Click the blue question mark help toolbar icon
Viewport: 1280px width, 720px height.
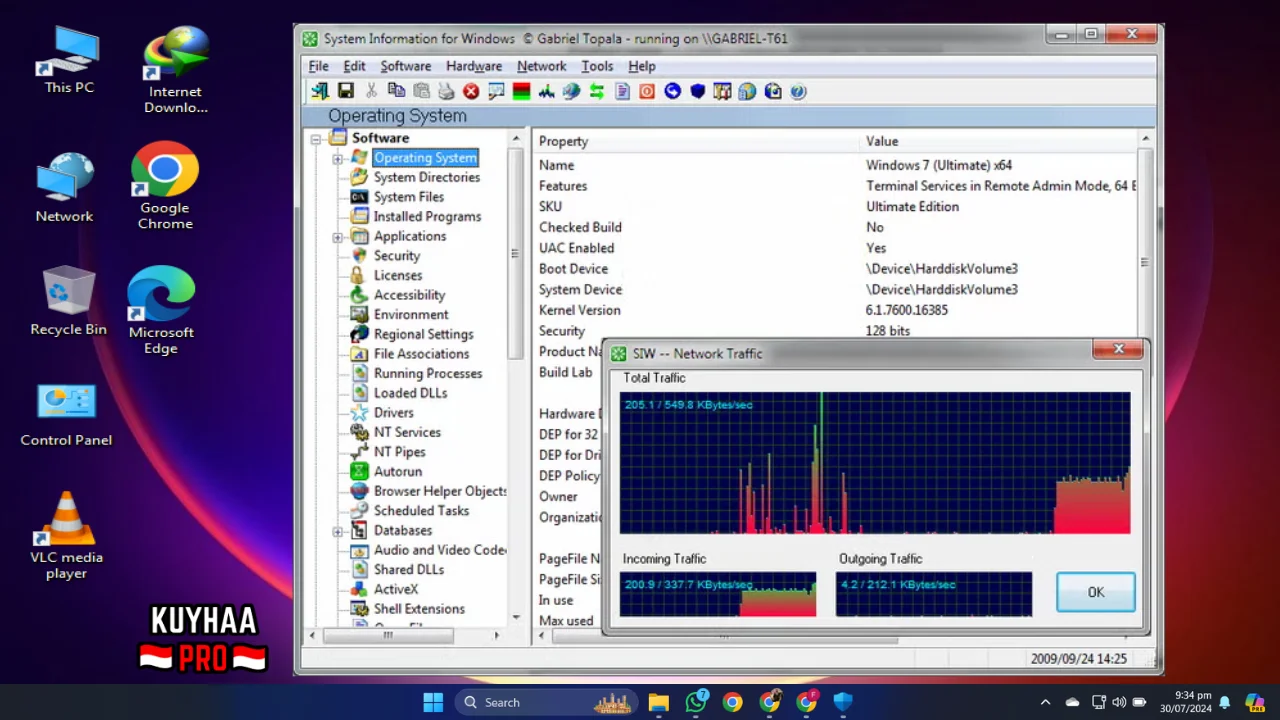click(798, 91)
